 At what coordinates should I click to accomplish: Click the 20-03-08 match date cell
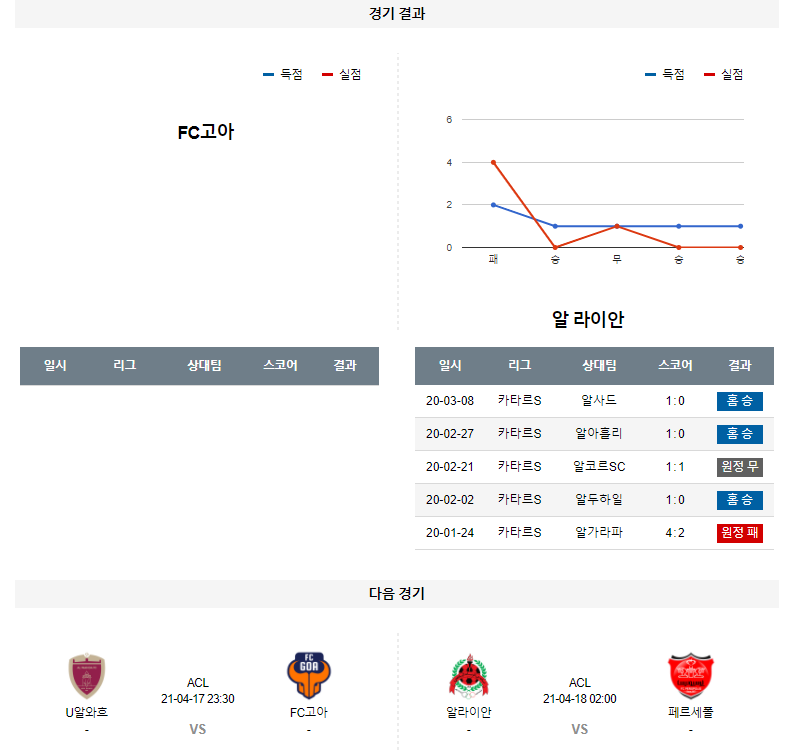pyautogui.click(x=450, y=401)
